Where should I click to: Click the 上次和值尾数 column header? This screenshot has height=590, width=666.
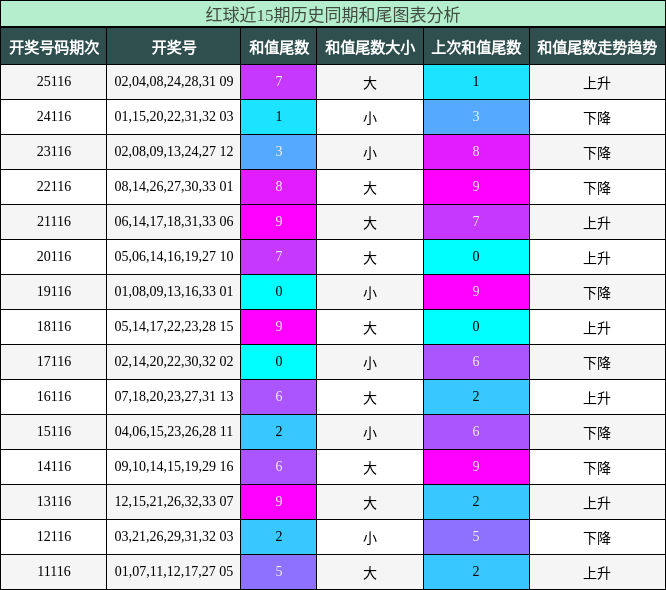click(x=476, y=47)
